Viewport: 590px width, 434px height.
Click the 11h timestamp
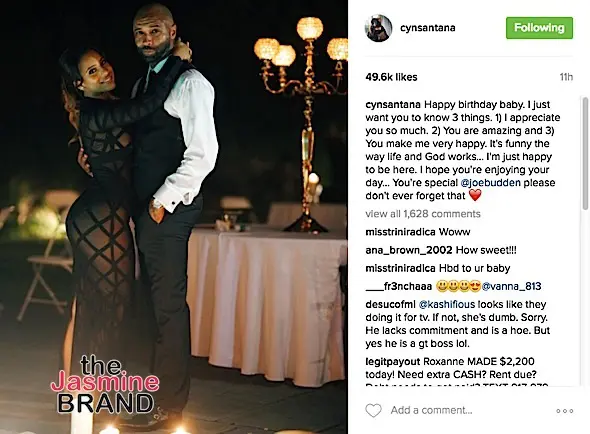(566, 77)
